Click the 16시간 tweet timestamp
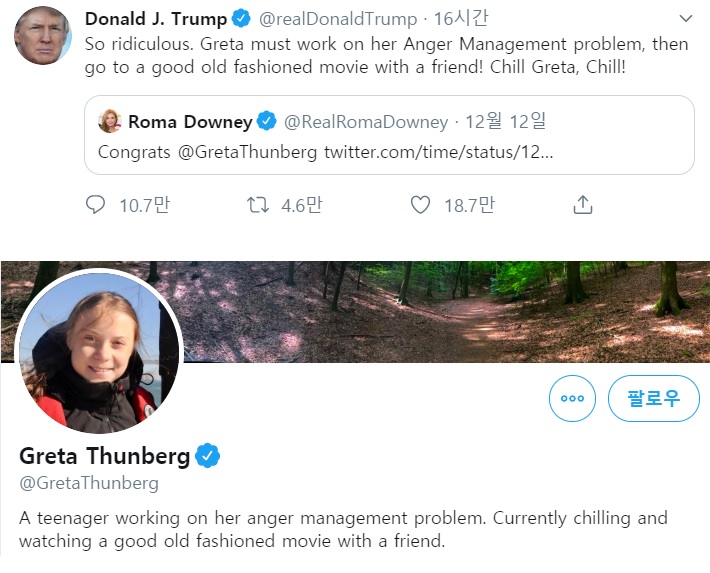710x573 pixels. click(461, 19)
